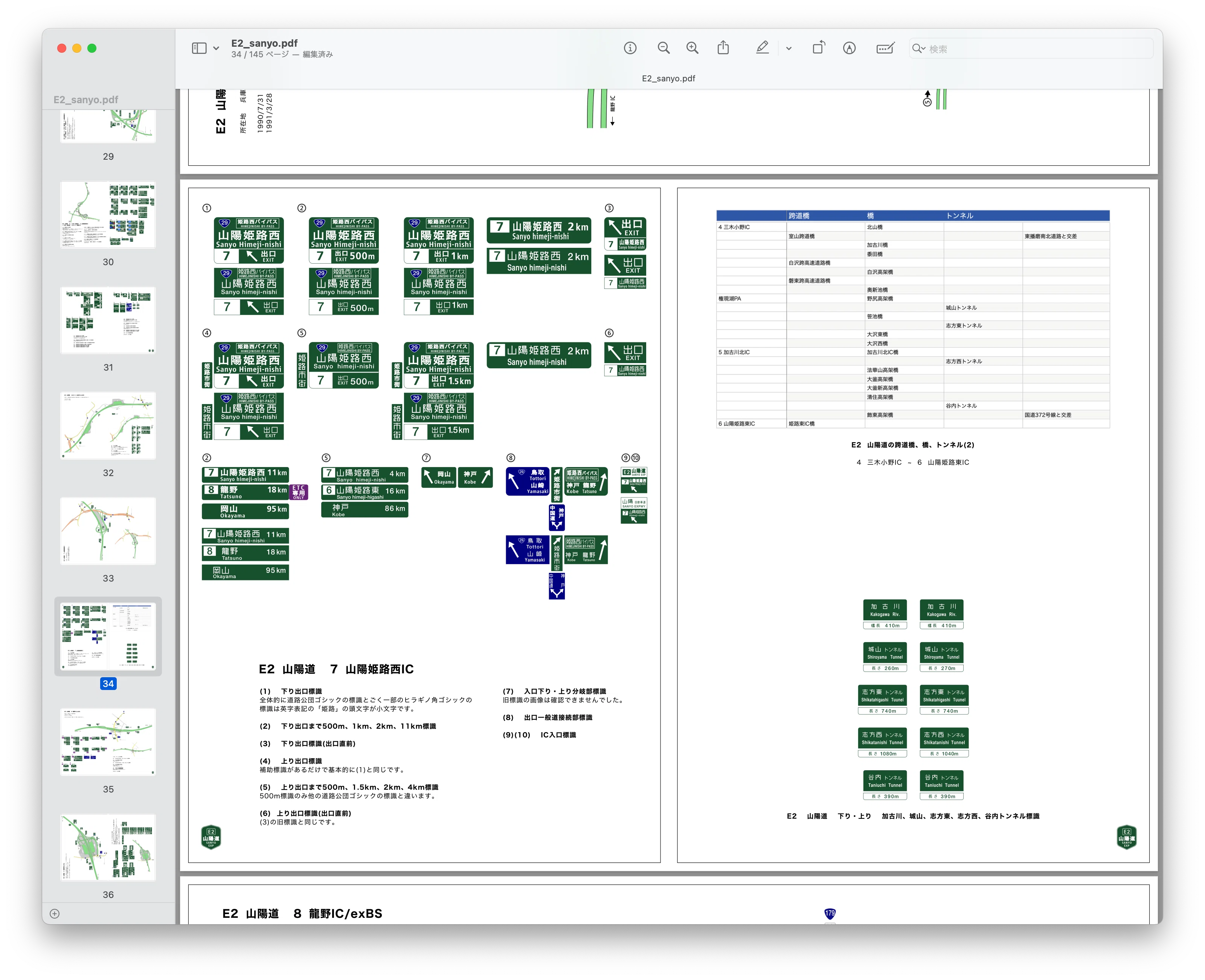
Task: Click the left 加古川 Kakogawa Riv. sign
Action: coord(885,614)
